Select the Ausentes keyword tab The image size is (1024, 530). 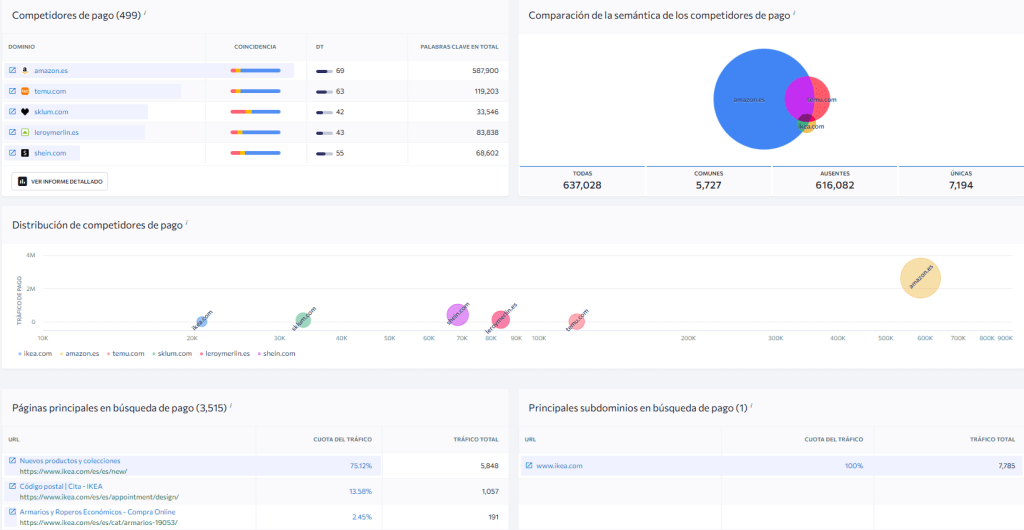pos(835,180)
